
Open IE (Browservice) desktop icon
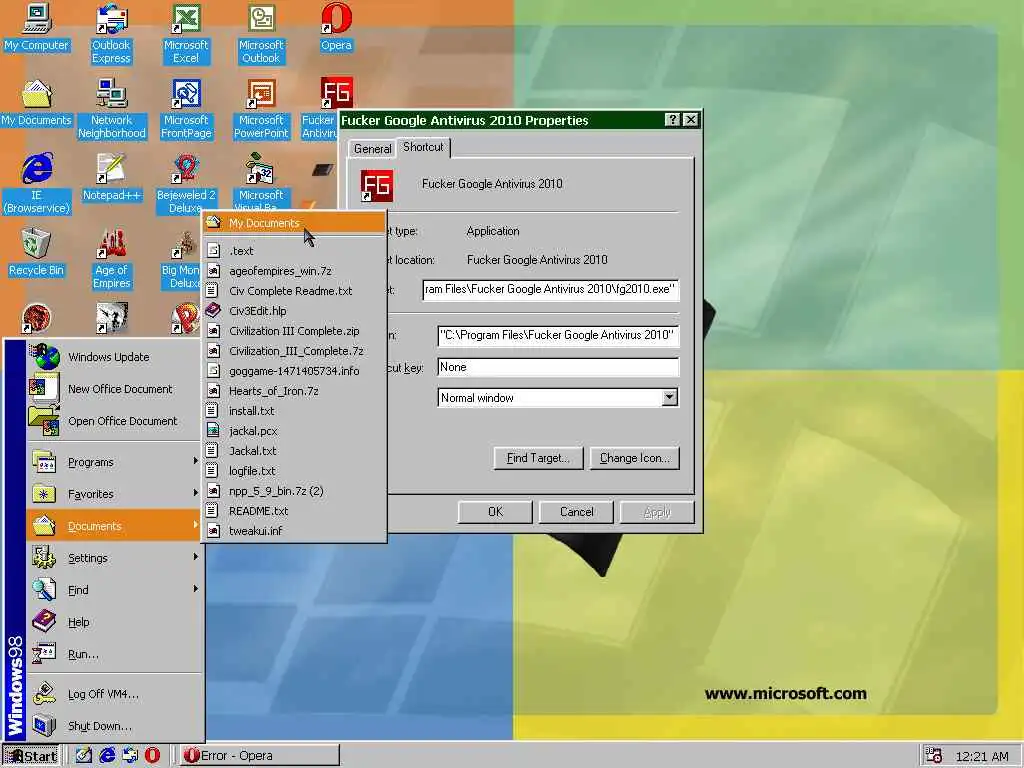(x=37, y=184)
